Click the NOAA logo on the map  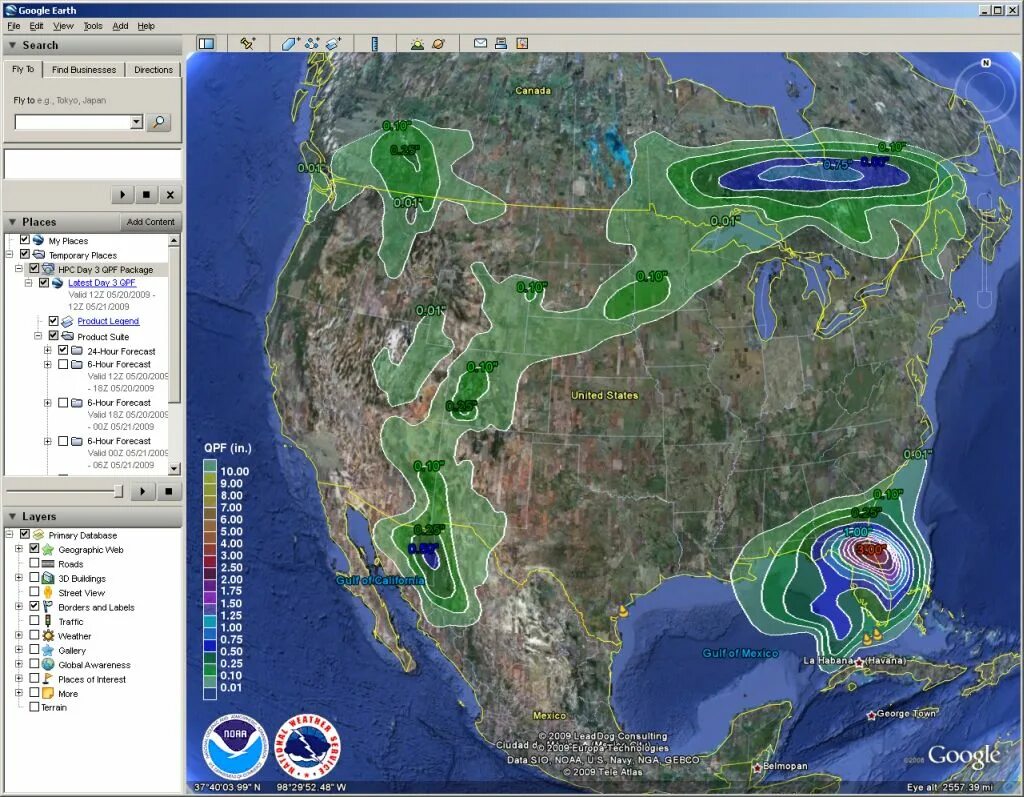[x=235, y=746]
